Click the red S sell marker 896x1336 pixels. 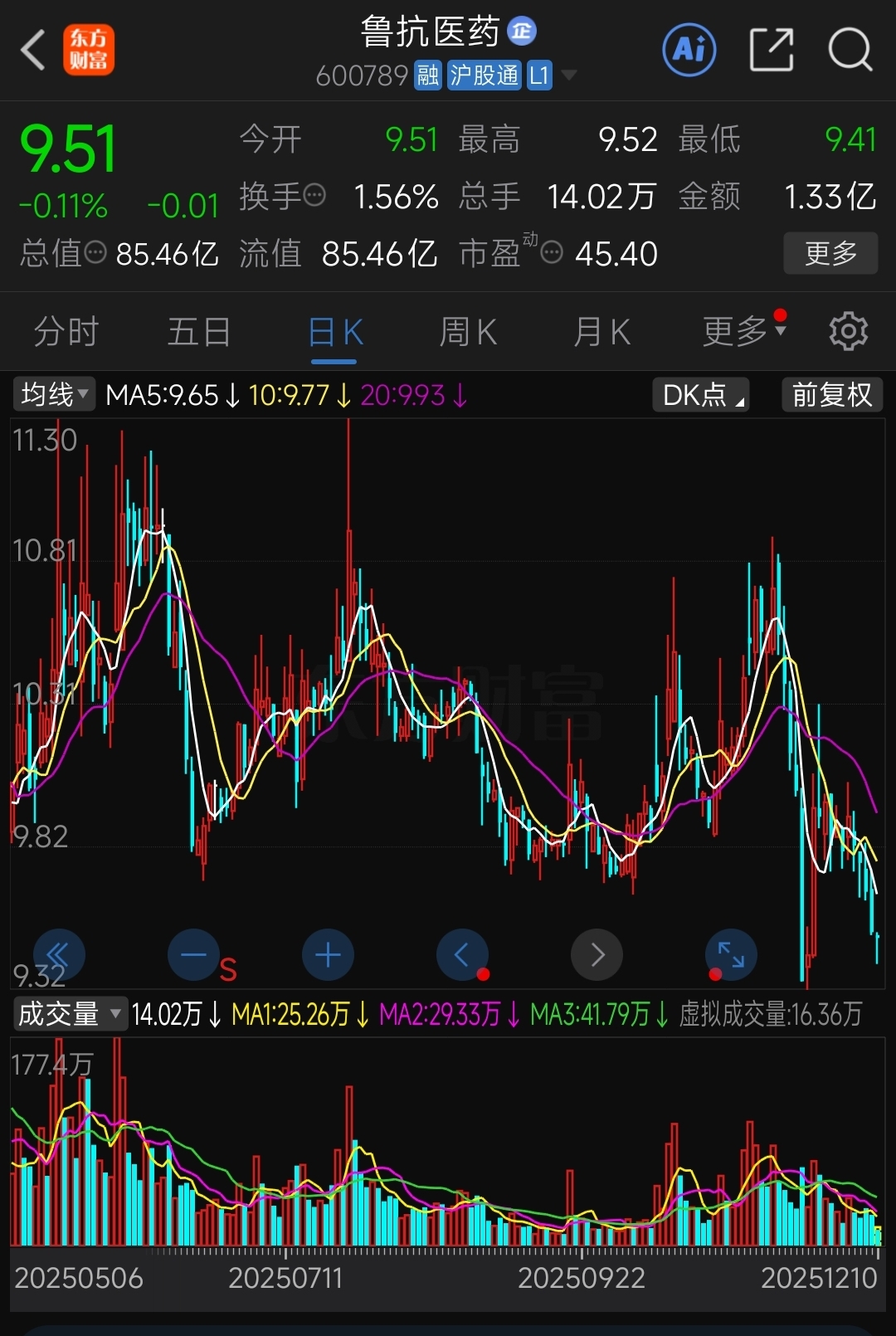pos(228,969)
